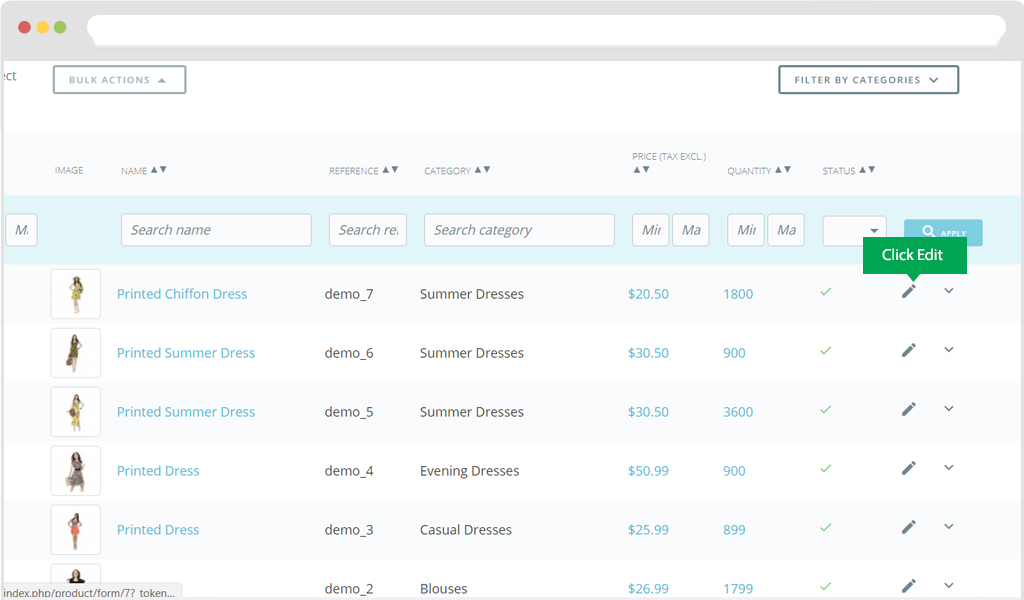
Task: Open the status filter dropdown
Action: pyautogui.click(x=854, y=230)
